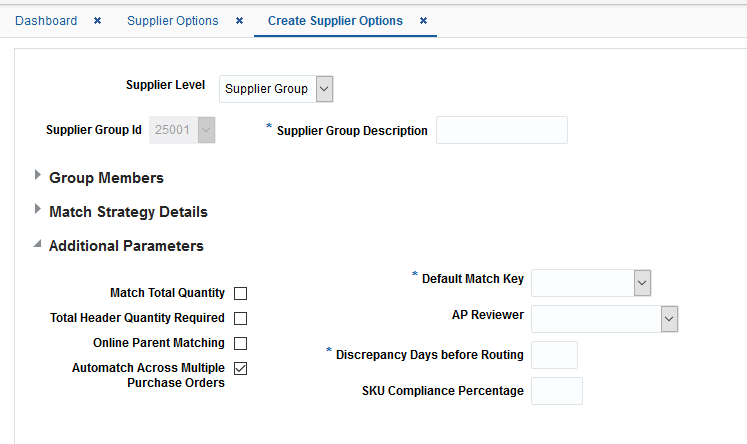Select the Create Supplier Options tab
This screenshot has width=747, height=444.
tap(335, 21)
